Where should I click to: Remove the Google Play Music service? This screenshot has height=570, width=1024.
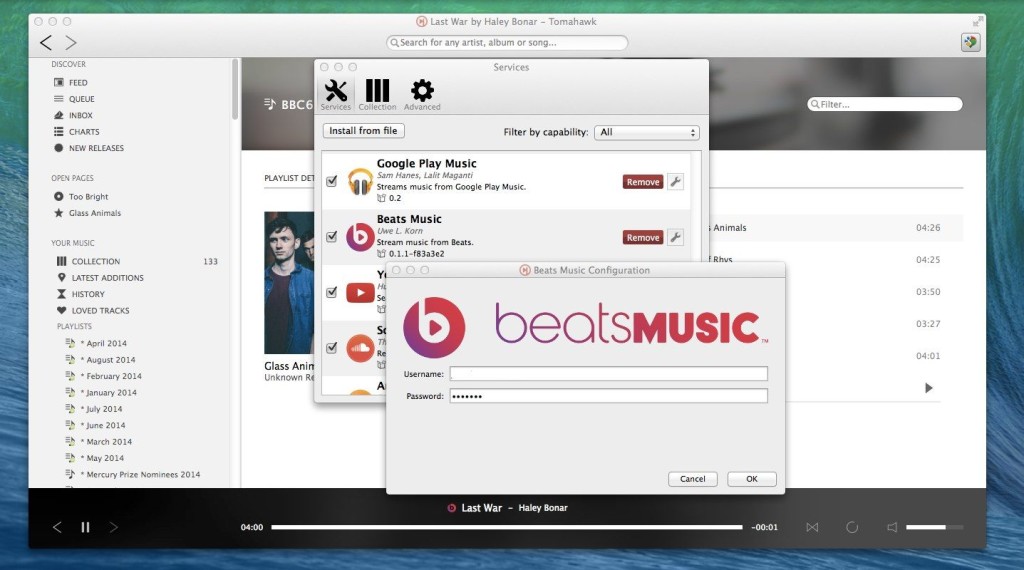point(643,182)
